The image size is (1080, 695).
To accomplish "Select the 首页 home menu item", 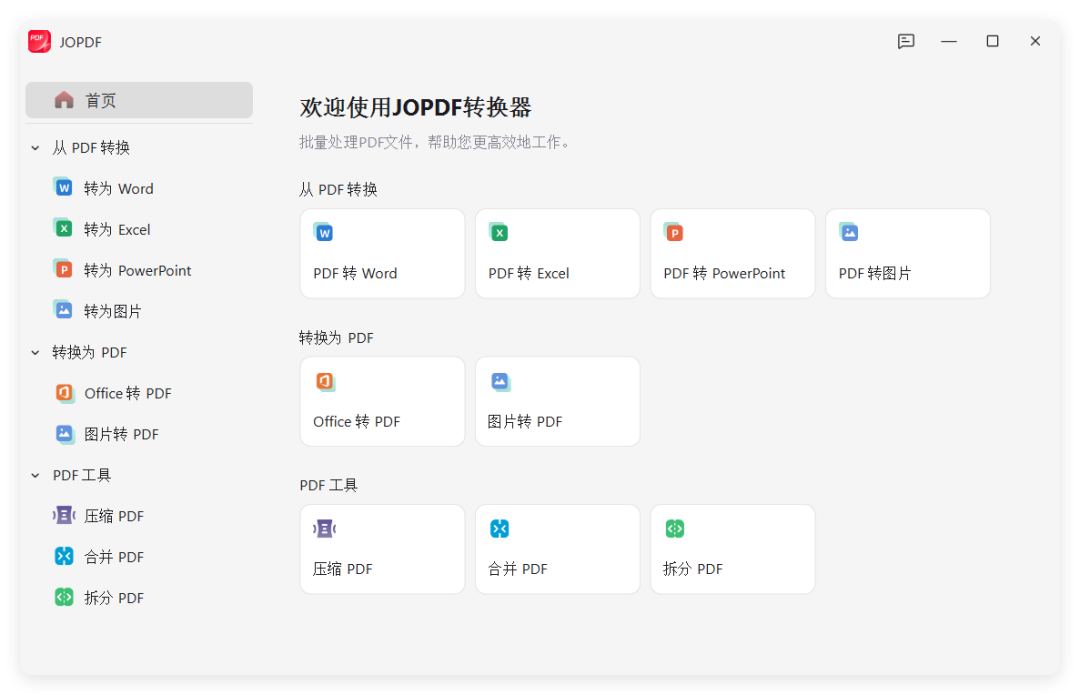I will pyautogui.click(x=139, y=100).
